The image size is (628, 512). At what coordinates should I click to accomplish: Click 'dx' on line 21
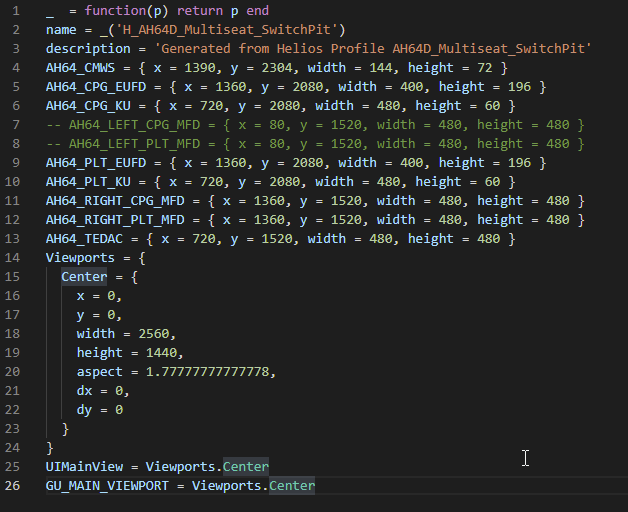tap(84, 391)
